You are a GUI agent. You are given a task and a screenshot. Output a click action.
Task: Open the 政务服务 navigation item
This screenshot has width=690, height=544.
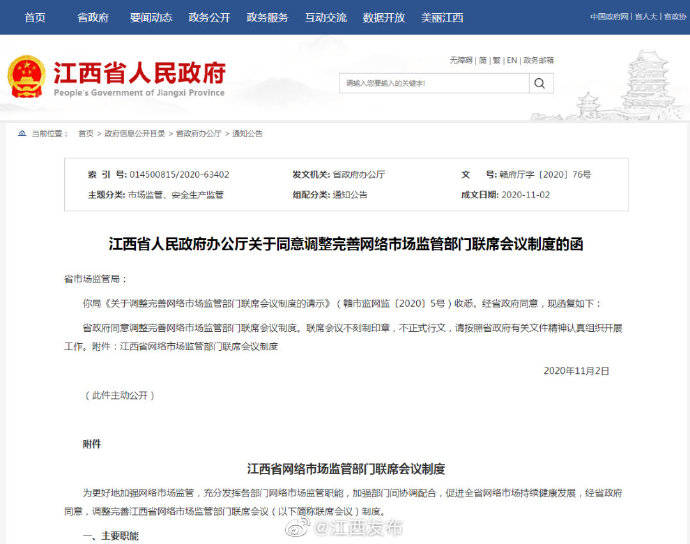click(267, 18)
